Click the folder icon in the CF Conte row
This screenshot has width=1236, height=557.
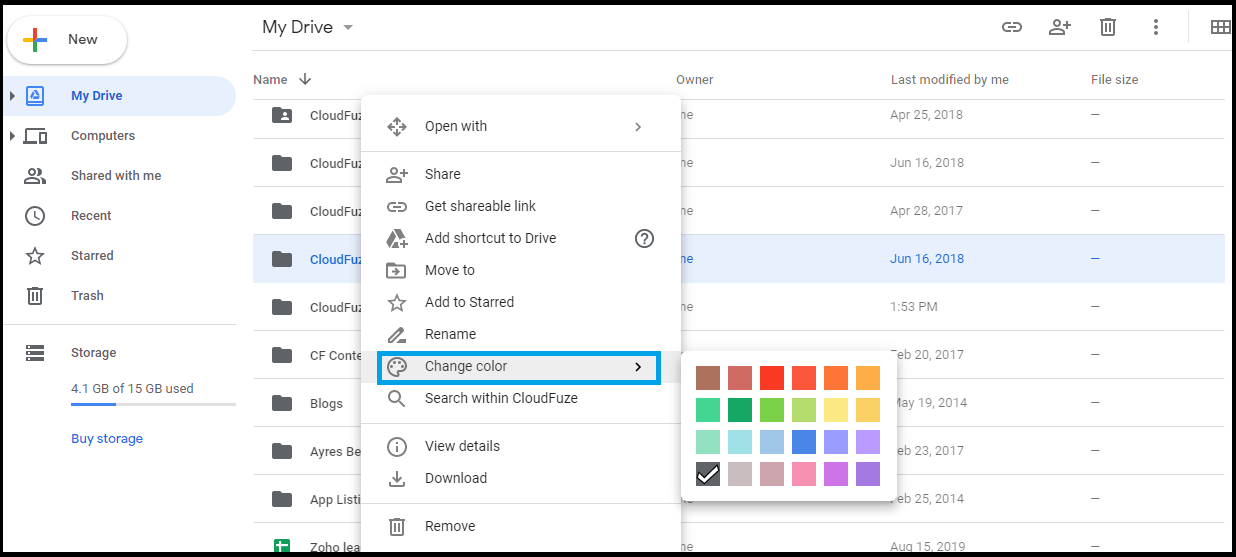tap(282, 355)
